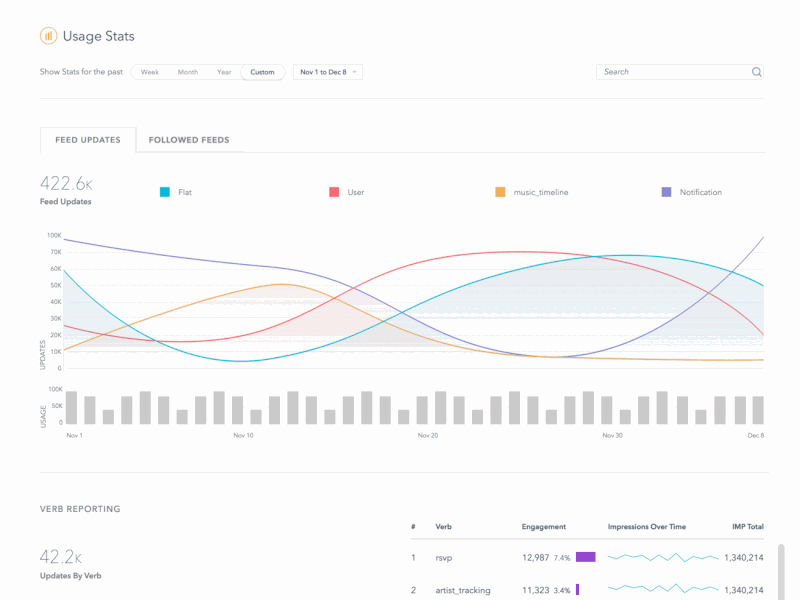Click inside the Search input field

point(670,72)
